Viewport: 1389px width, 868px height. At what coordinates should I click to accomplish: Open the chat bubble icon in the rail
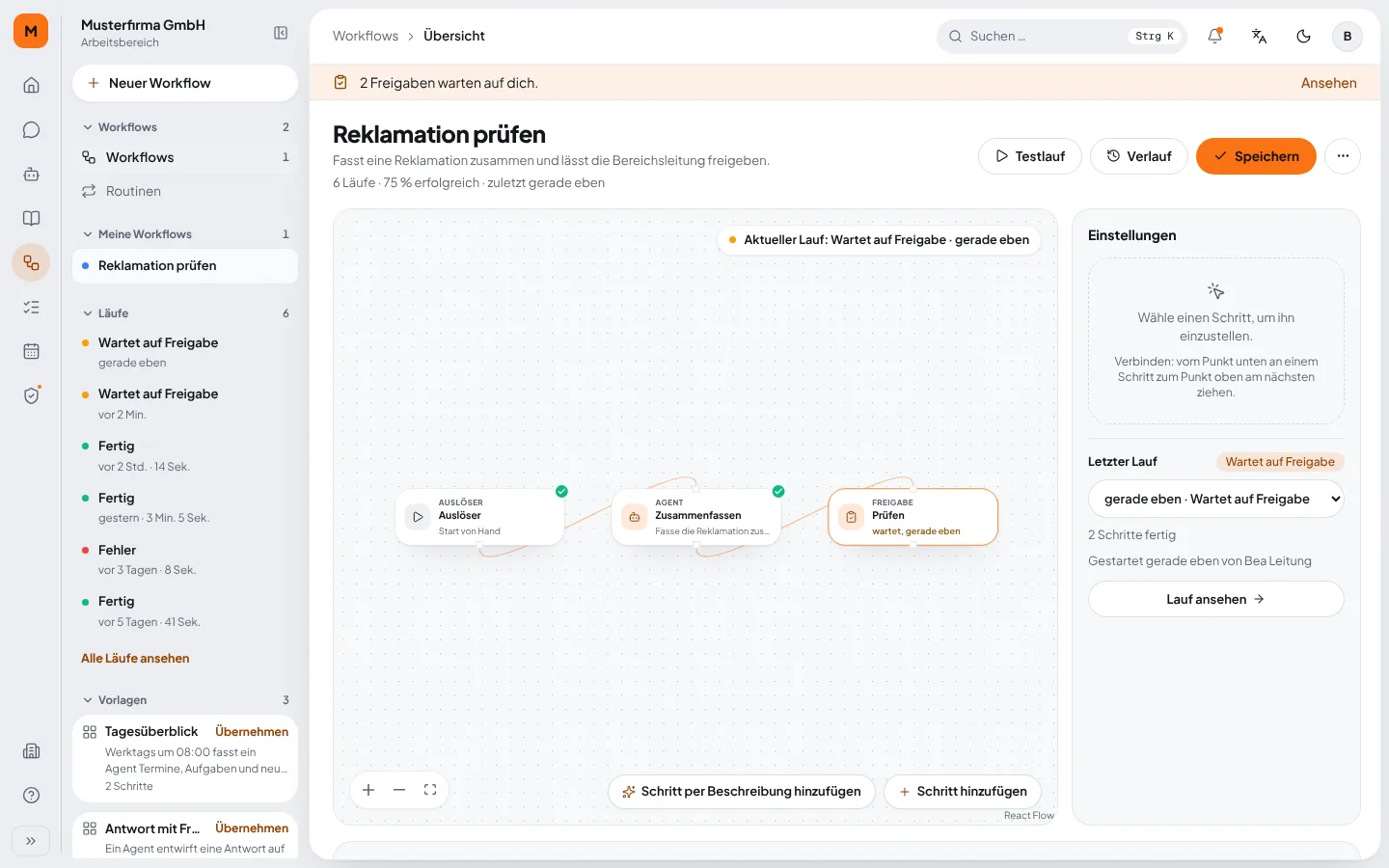coord(31,129)
